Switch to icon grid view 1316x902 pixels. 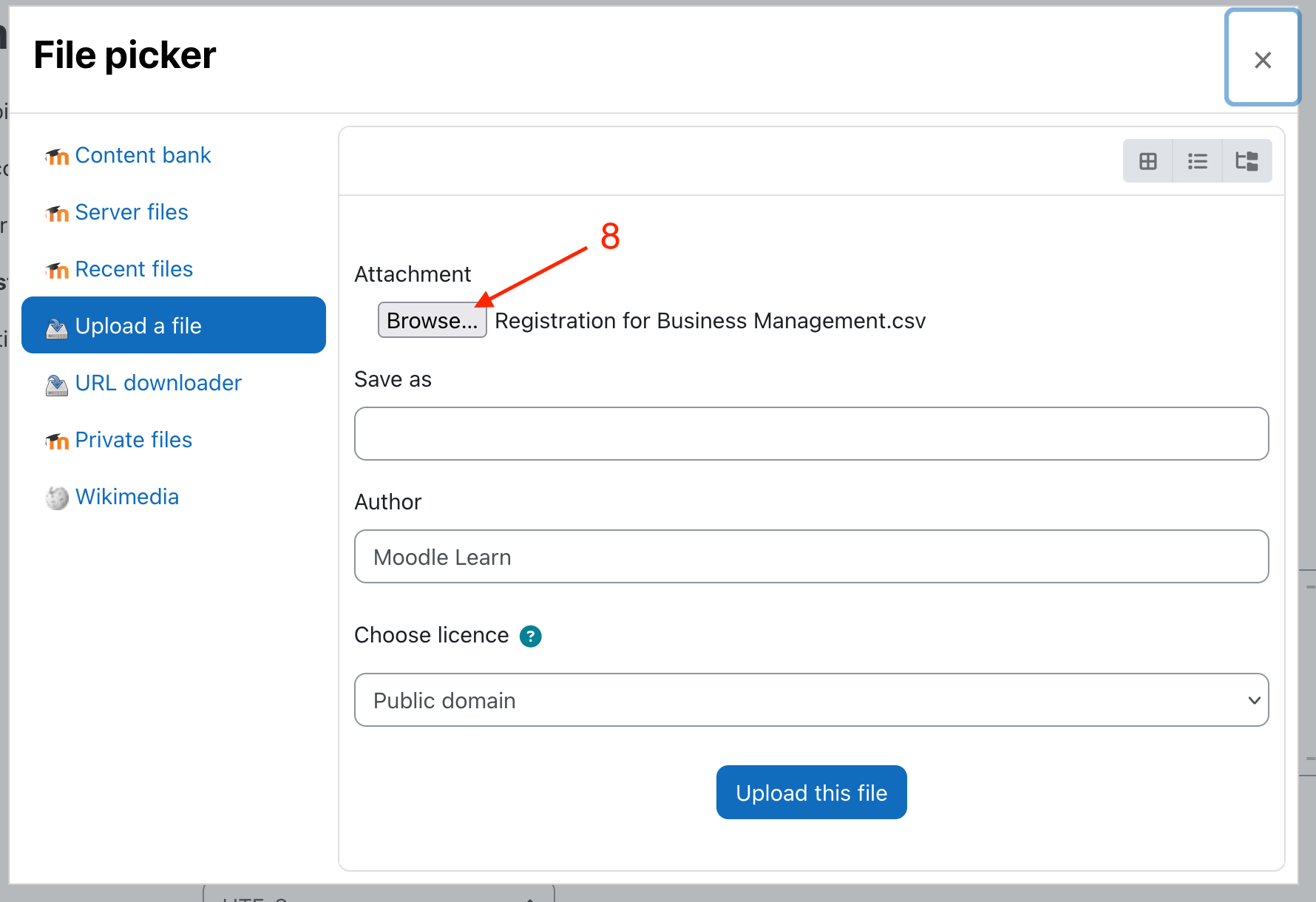click(1147, 161)
